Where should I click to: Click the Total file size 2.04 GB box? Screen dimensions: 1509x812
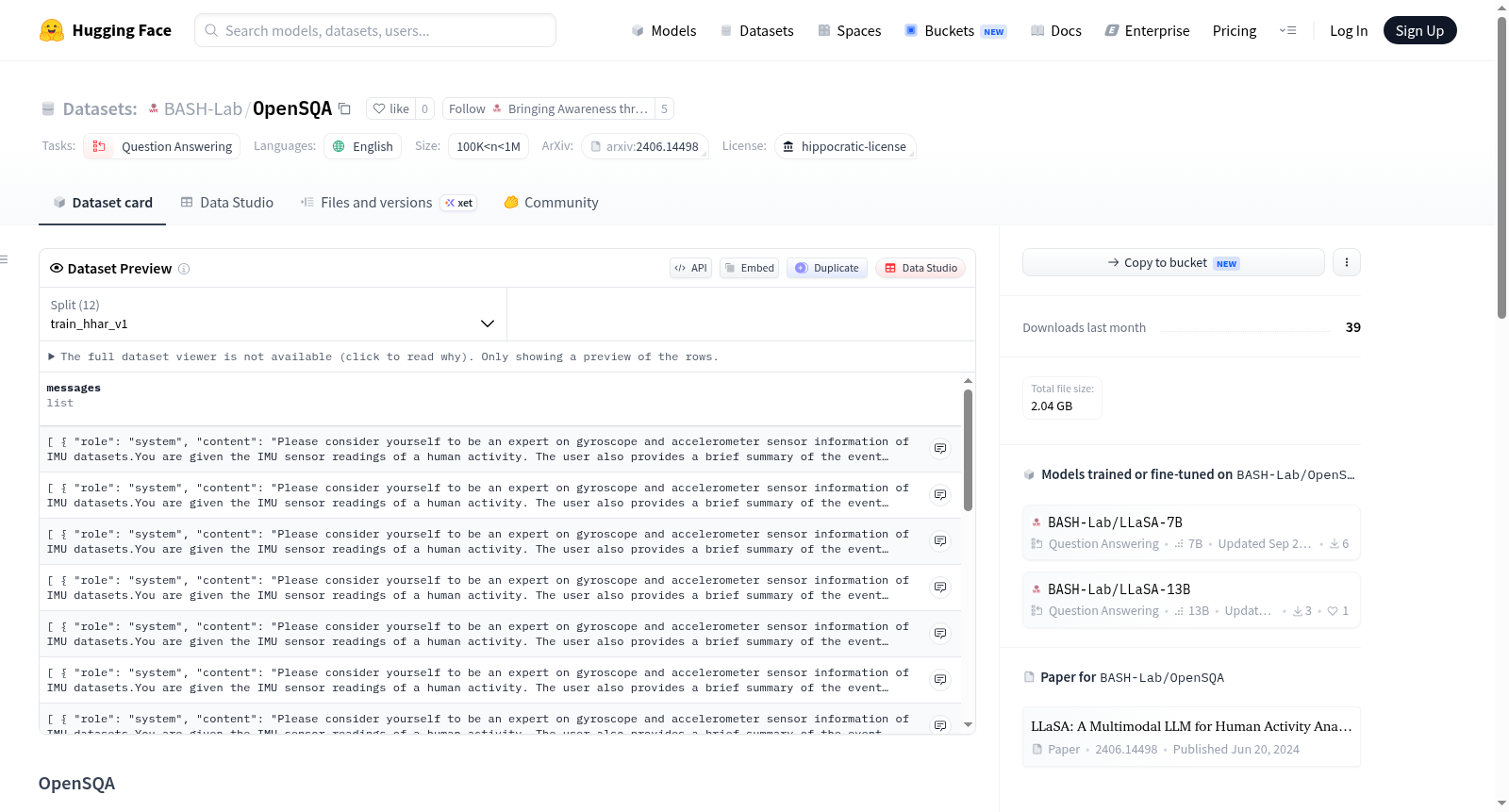pyautogui.click(x=1062, y=397)
